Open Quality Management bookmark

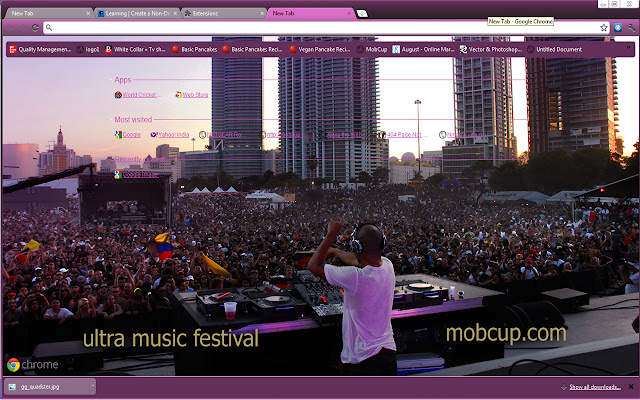pos(40,49)
